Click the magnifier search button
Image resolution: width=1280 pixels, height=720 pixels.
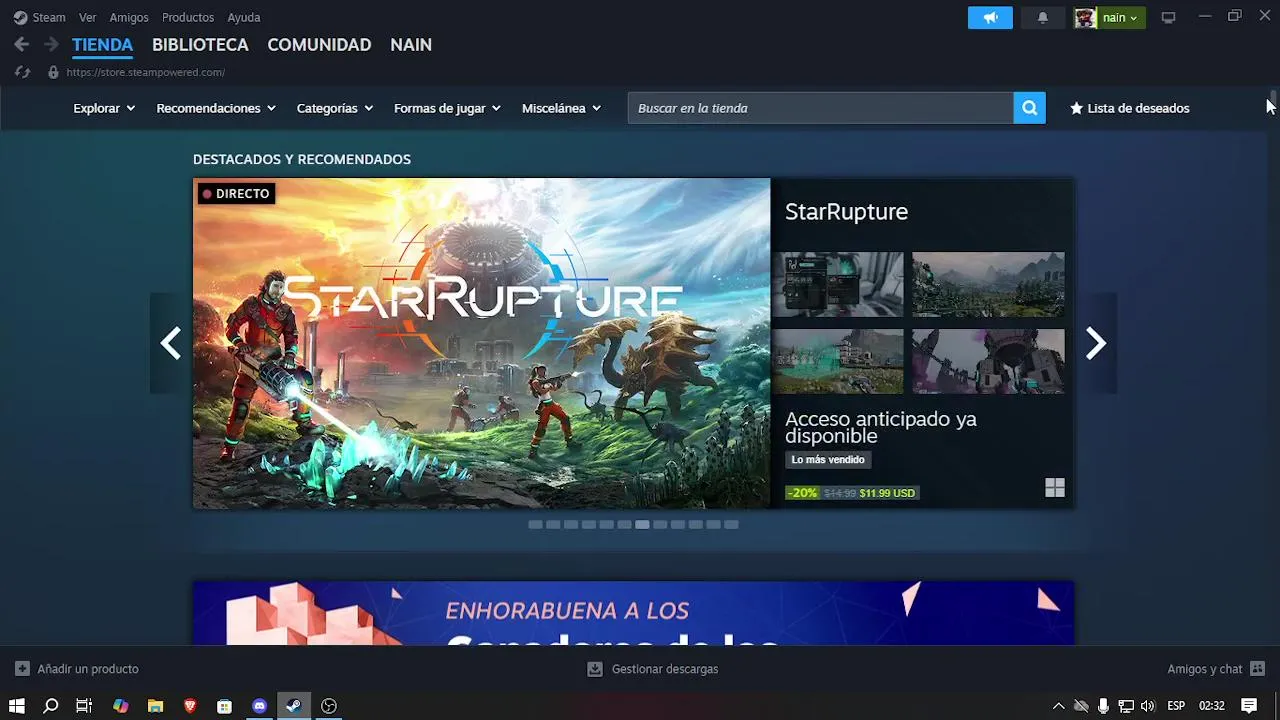(1029, 108)
